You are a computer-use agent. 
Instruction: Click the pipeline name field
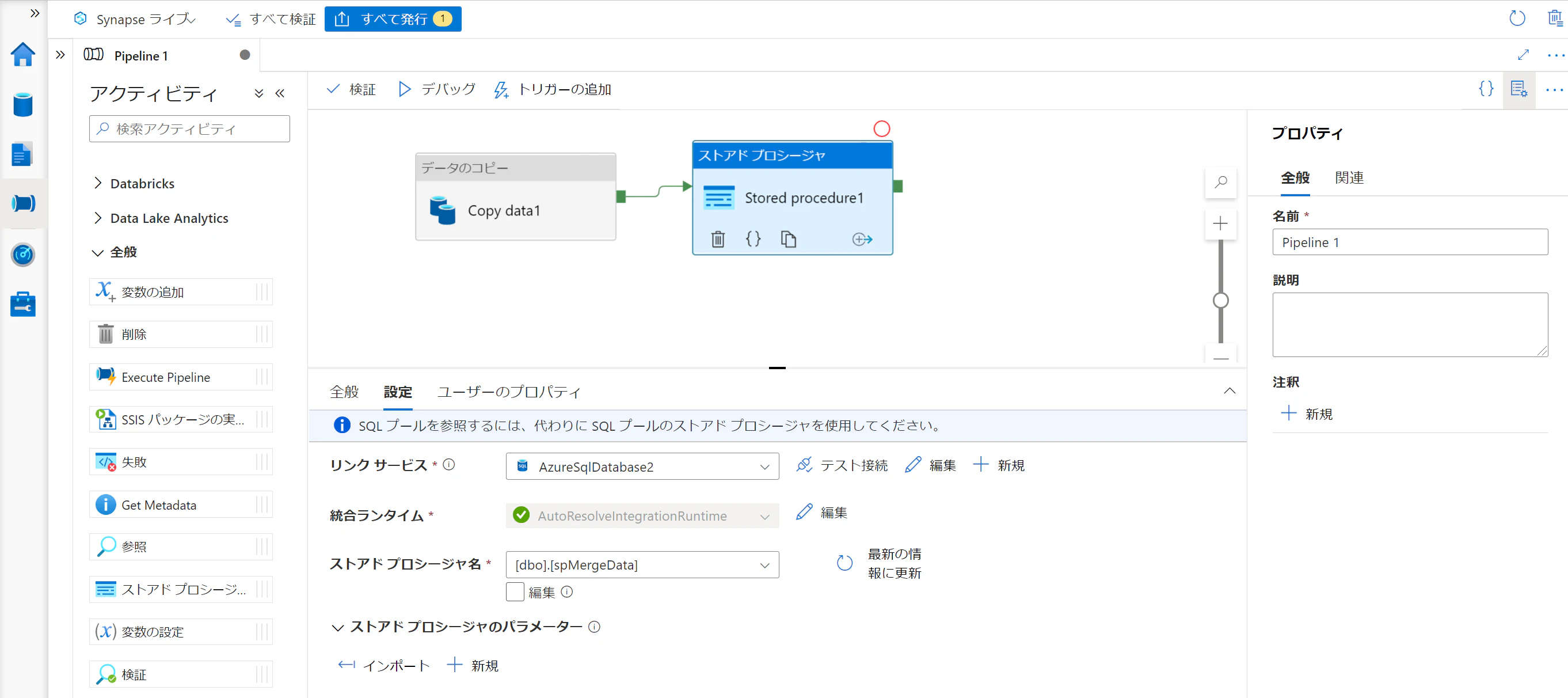pyautogui.click(x=1410, y=242)
